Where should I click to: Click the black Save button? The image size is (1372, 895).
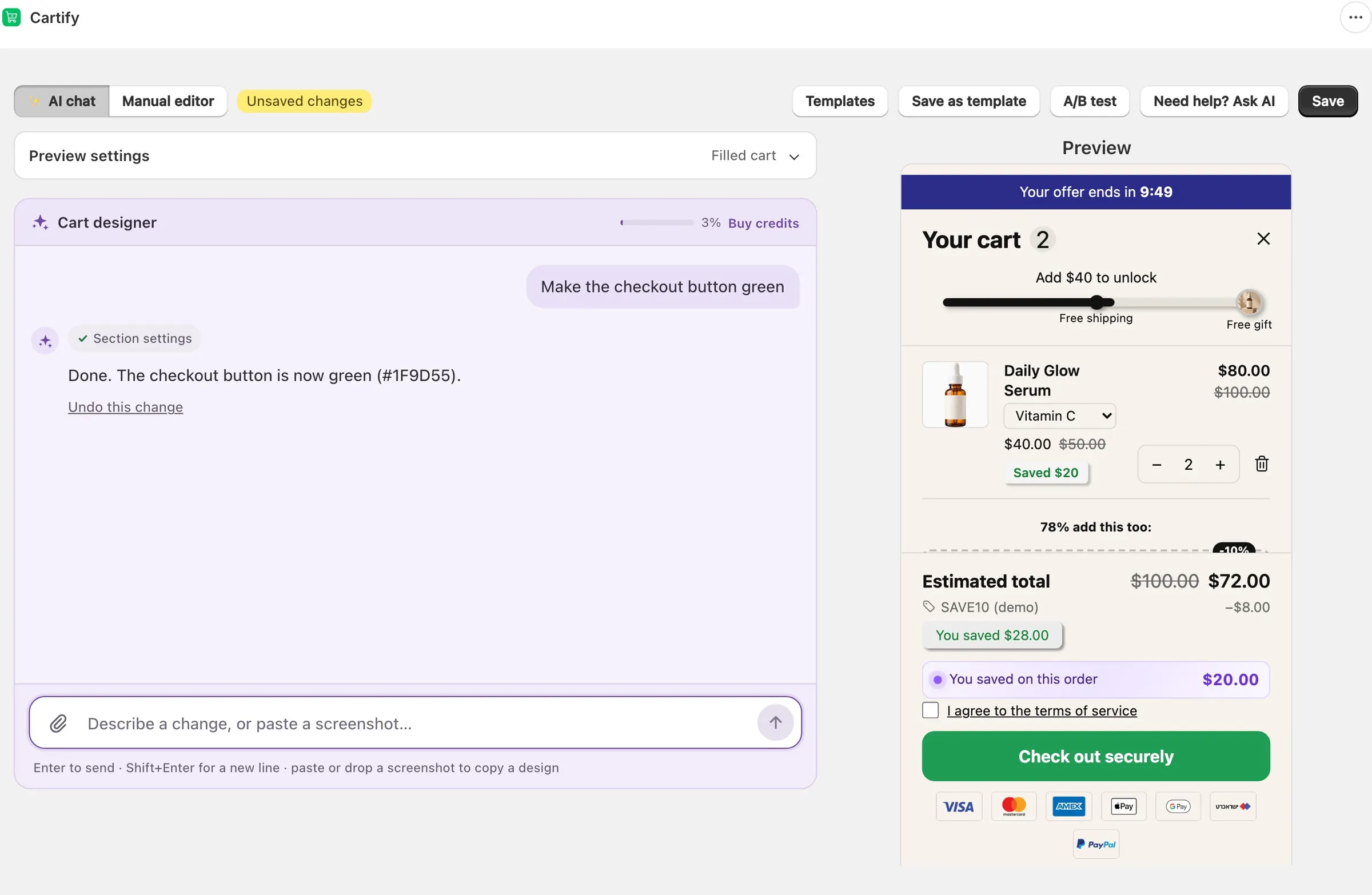[1327, 101]
